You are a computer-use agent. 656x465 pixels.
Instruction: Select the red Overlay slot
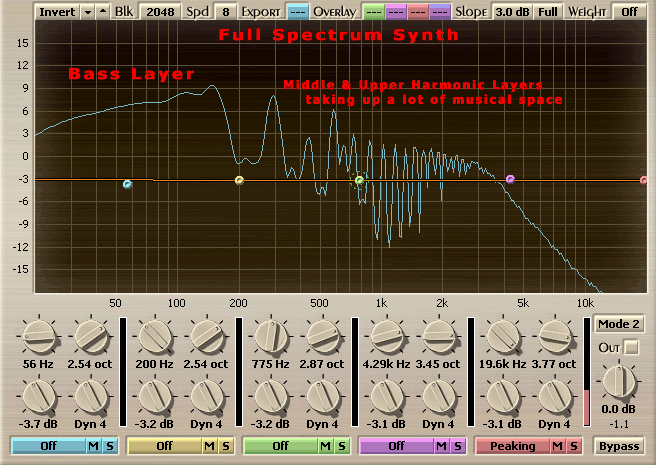(418, 12)
